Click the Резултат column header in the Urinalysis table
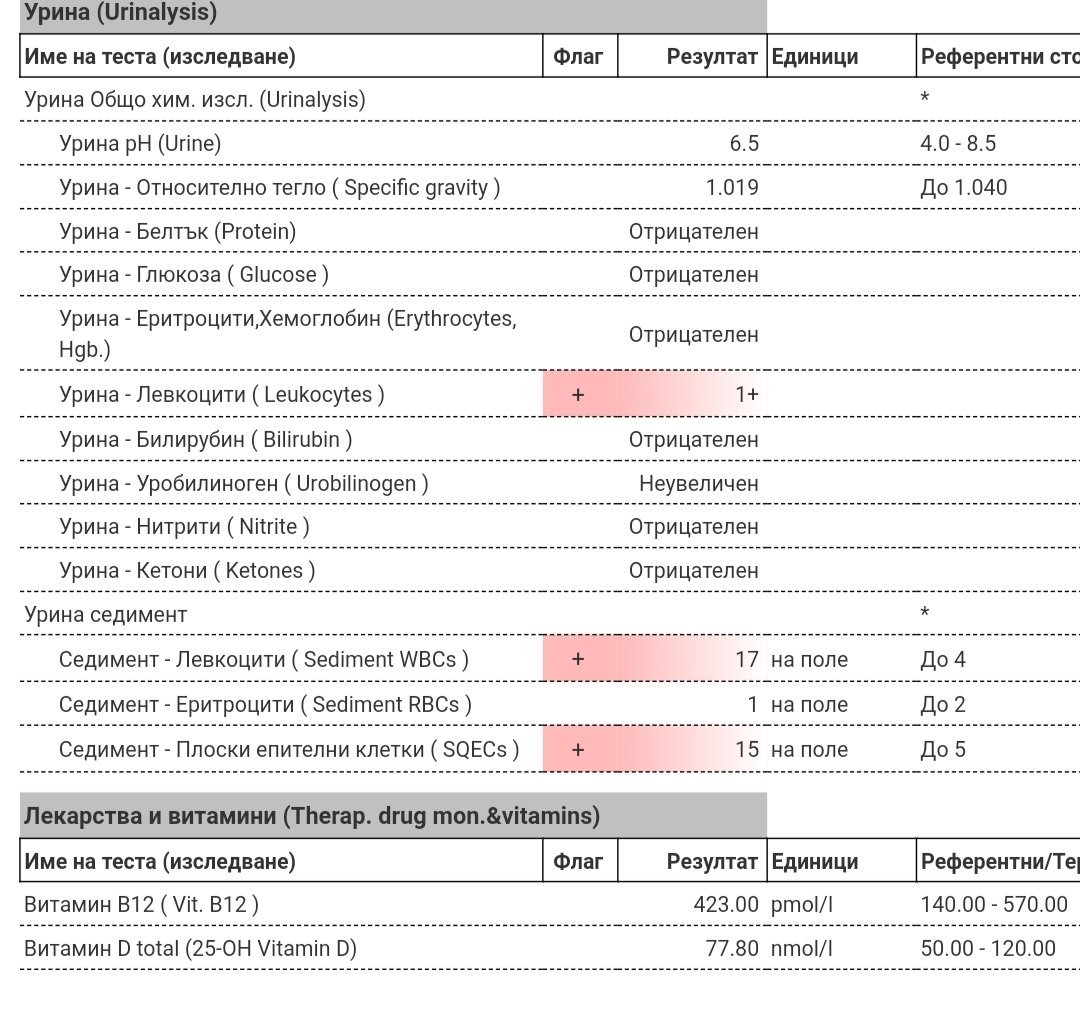 pyautogui.click(x=711, y=57)
